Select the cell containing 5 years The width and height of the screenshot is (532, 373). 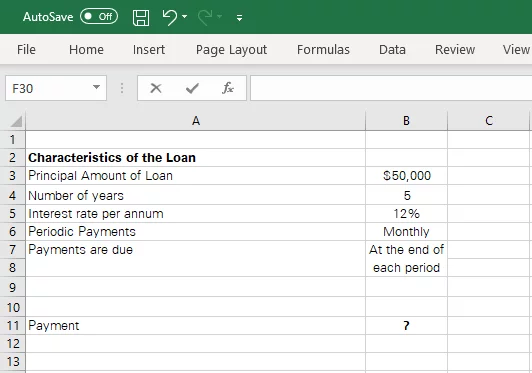[406, 195]
